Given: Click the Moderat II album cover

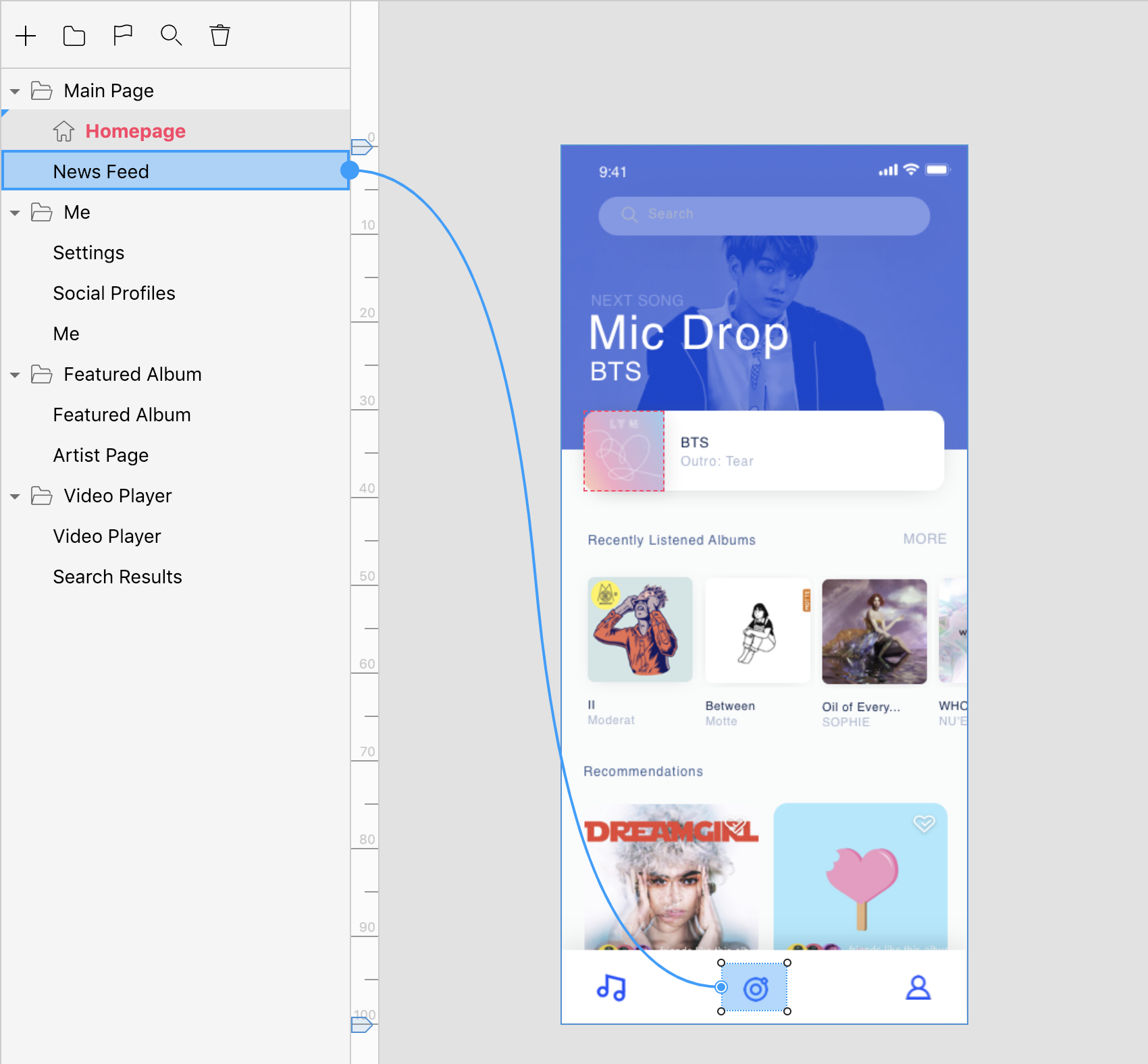Looking at the screenshot, I should [x=640, y=629].
